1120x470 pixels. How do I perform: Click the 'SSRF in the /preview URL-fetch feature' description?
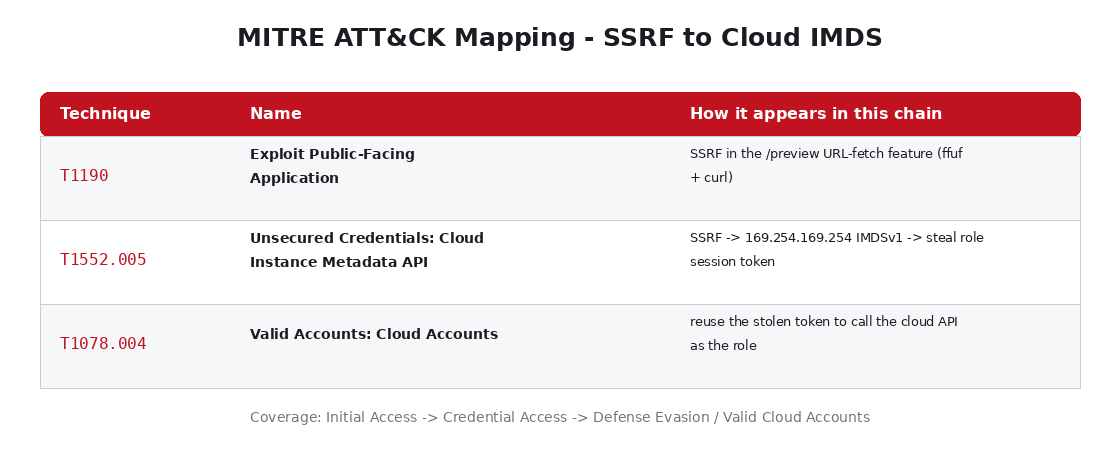(826, 166)
